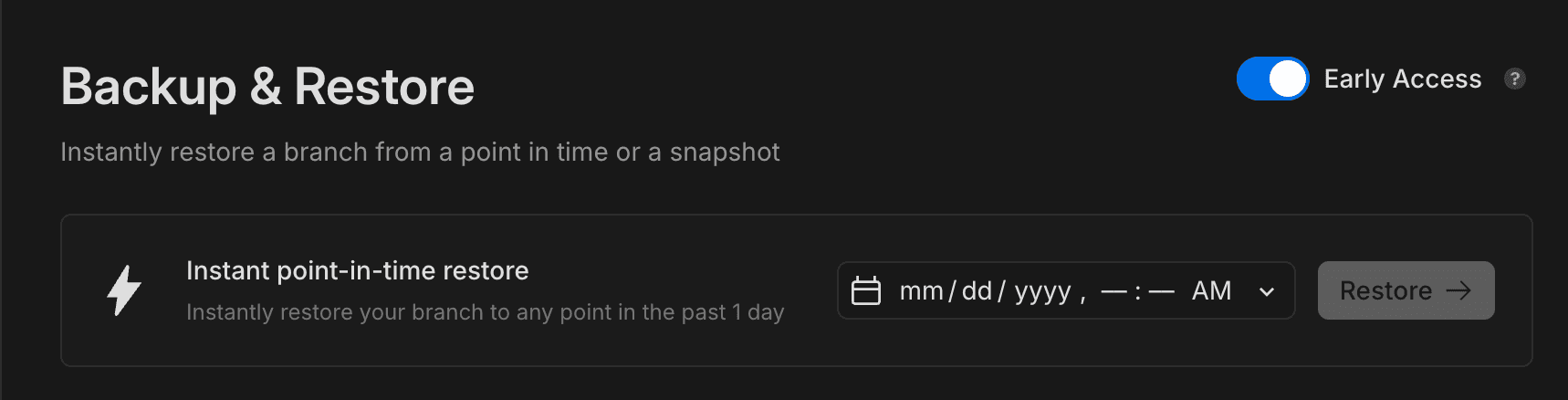Click the colon between hour and minute
This screenshot has width=1568, height=400.
click(1138, 291)
